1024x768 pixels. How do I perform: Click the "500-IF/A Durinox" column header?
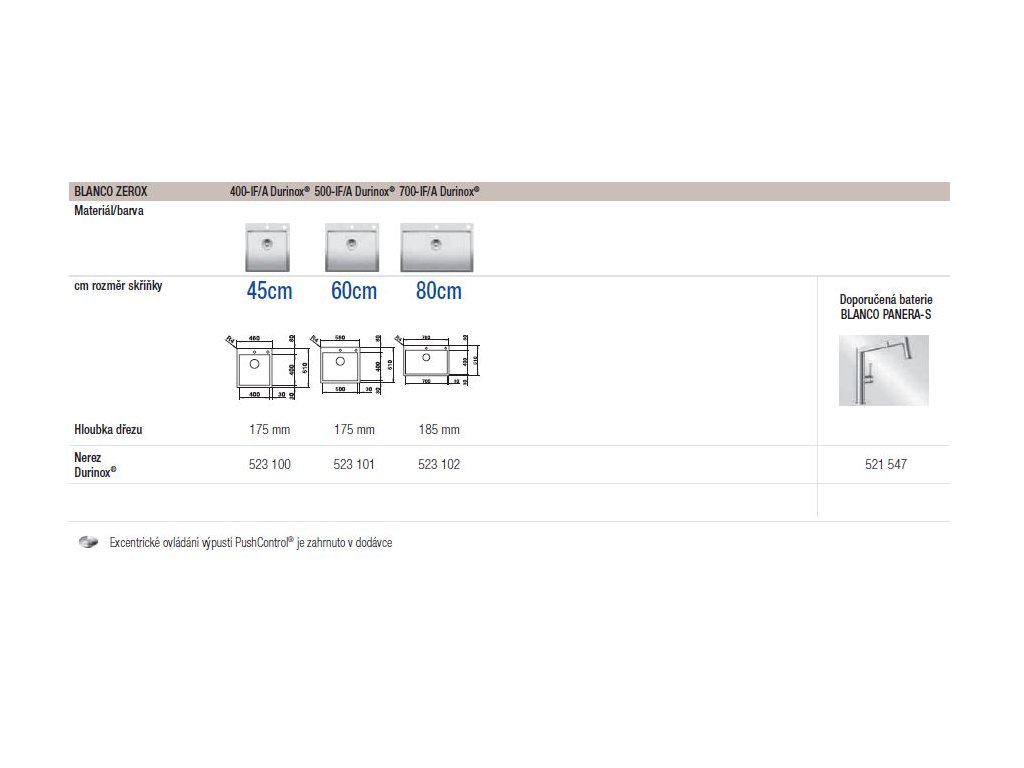click(354, 191)
